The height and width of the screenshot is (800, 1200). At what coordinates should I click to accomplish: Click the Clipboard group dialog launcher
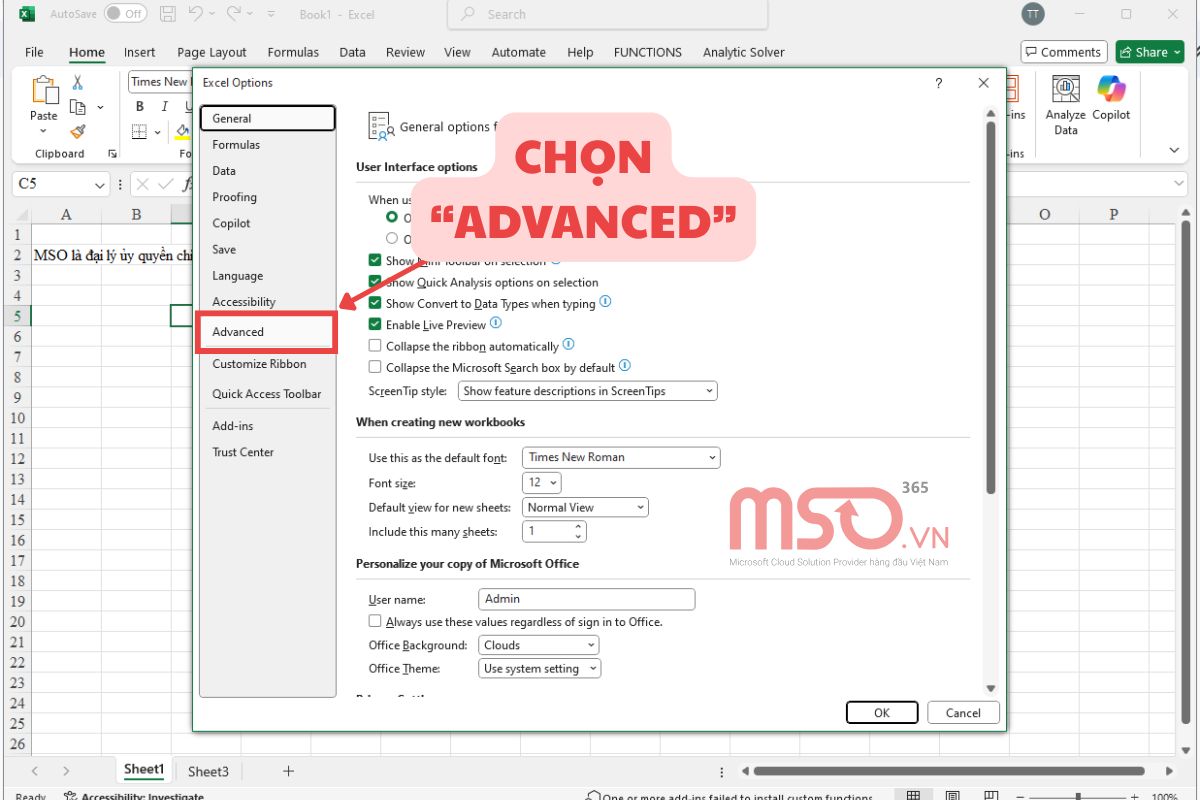pyautogui.click(x=112, y=154)
